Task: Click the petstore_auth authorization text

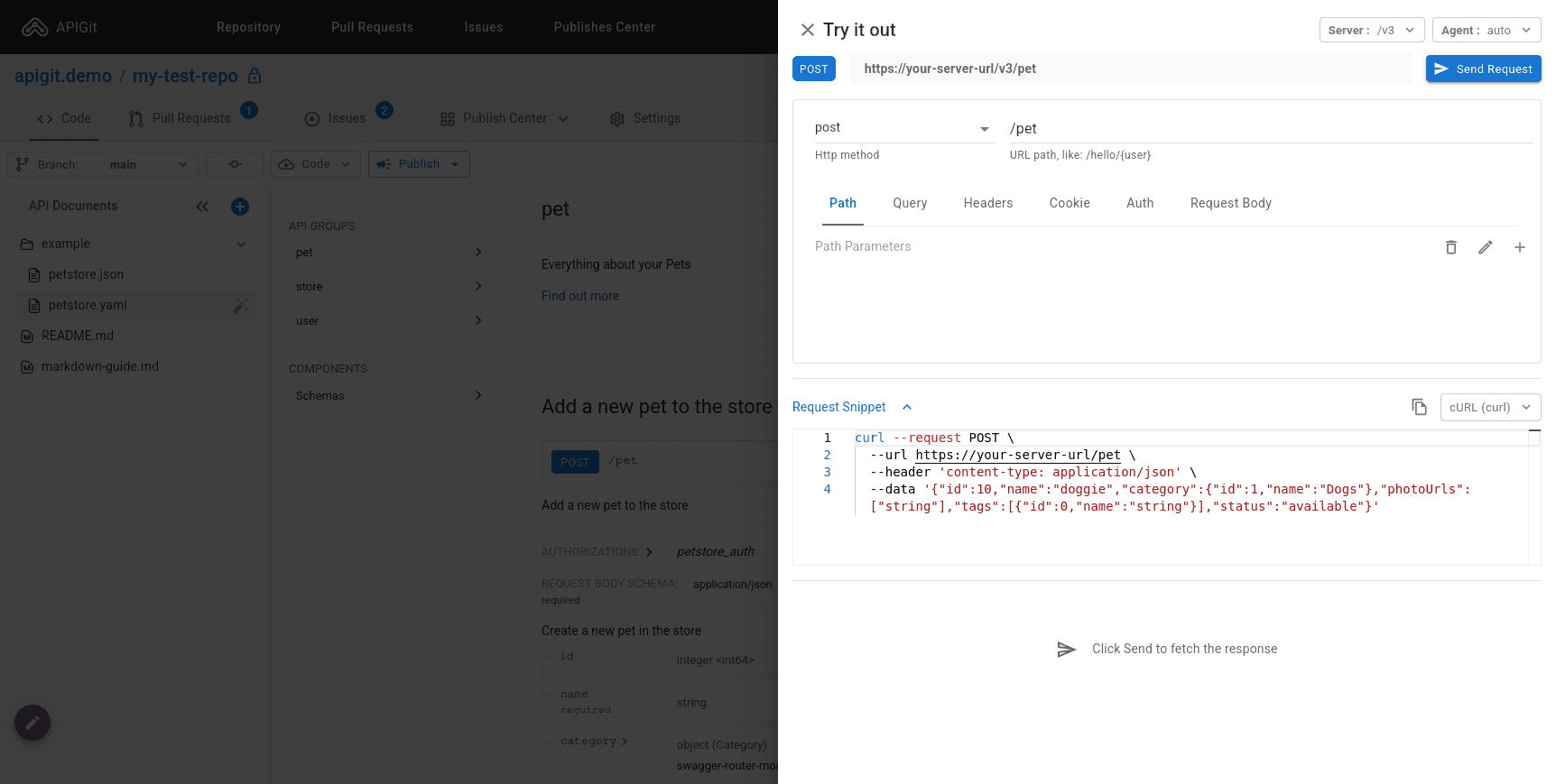Action: tap(716, 551)
